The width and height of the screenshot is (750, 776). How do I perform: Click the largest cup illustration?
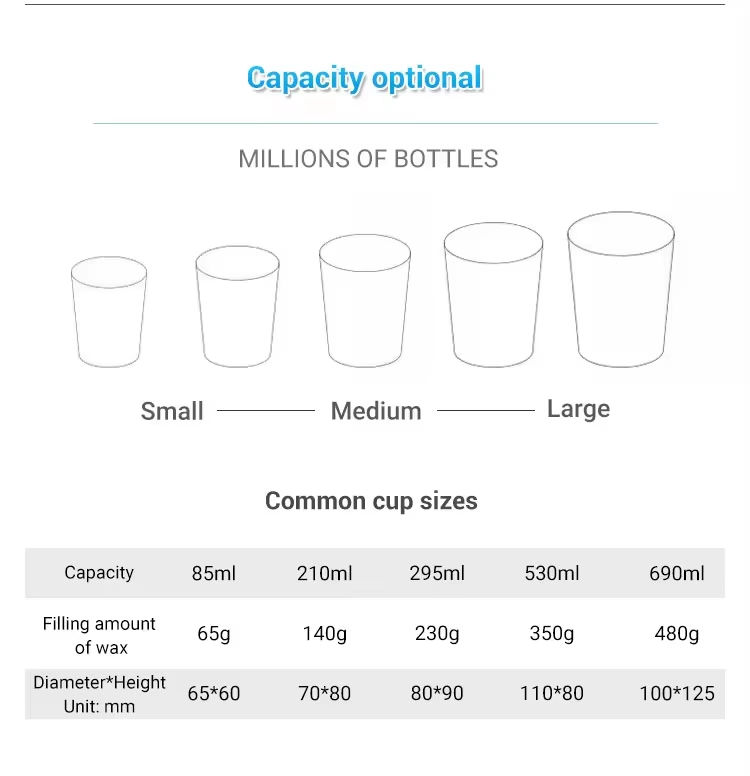[x=621, y=289]
